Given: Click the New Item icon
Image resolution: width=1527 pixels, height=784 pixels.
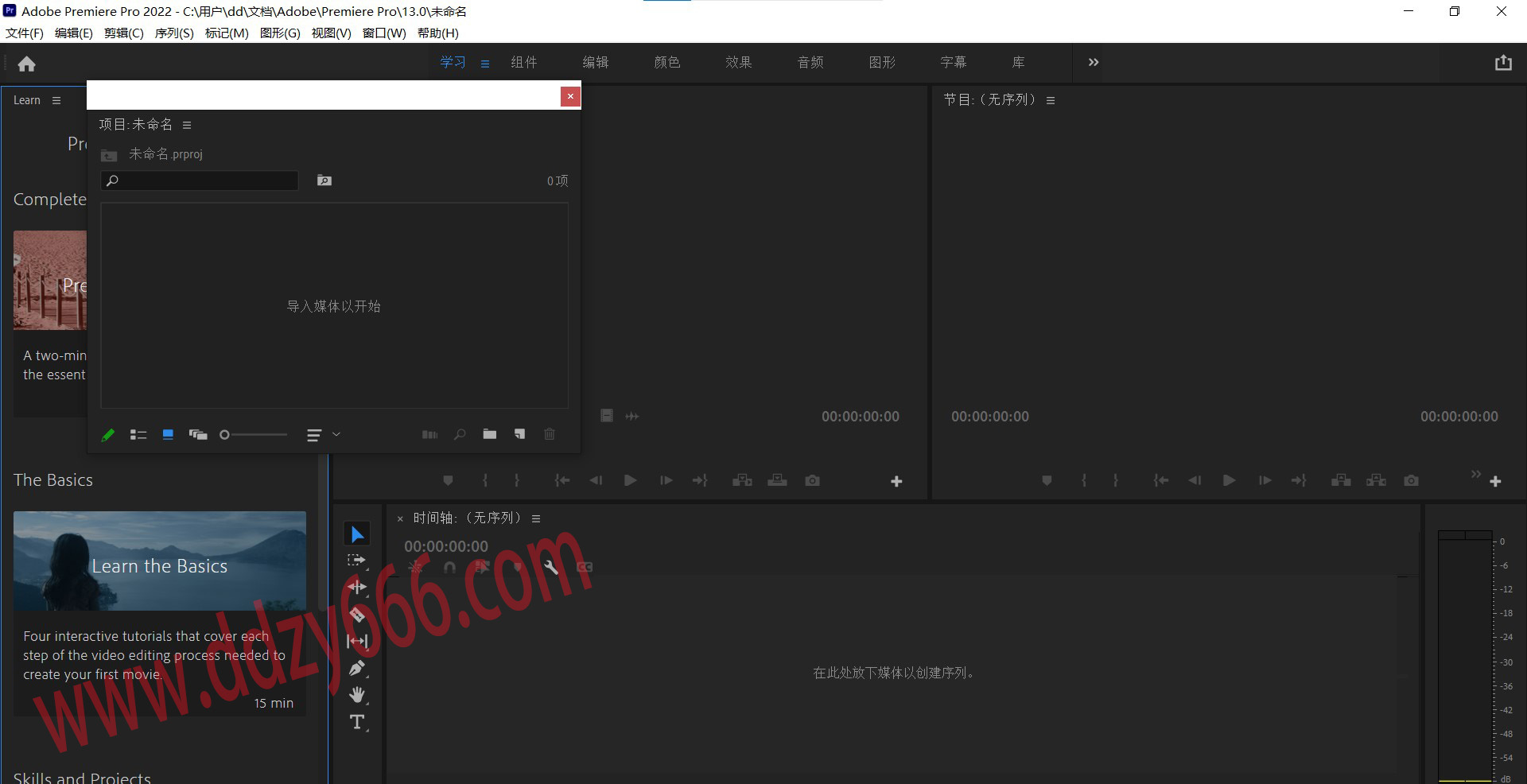Looking at the screenshot, I should click(519, 434).
